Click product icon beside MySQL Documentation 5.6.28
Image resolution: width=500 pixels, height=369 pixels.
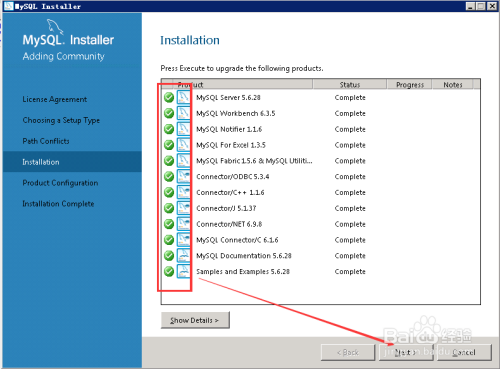pyautogui.click(x=183, y=256)
